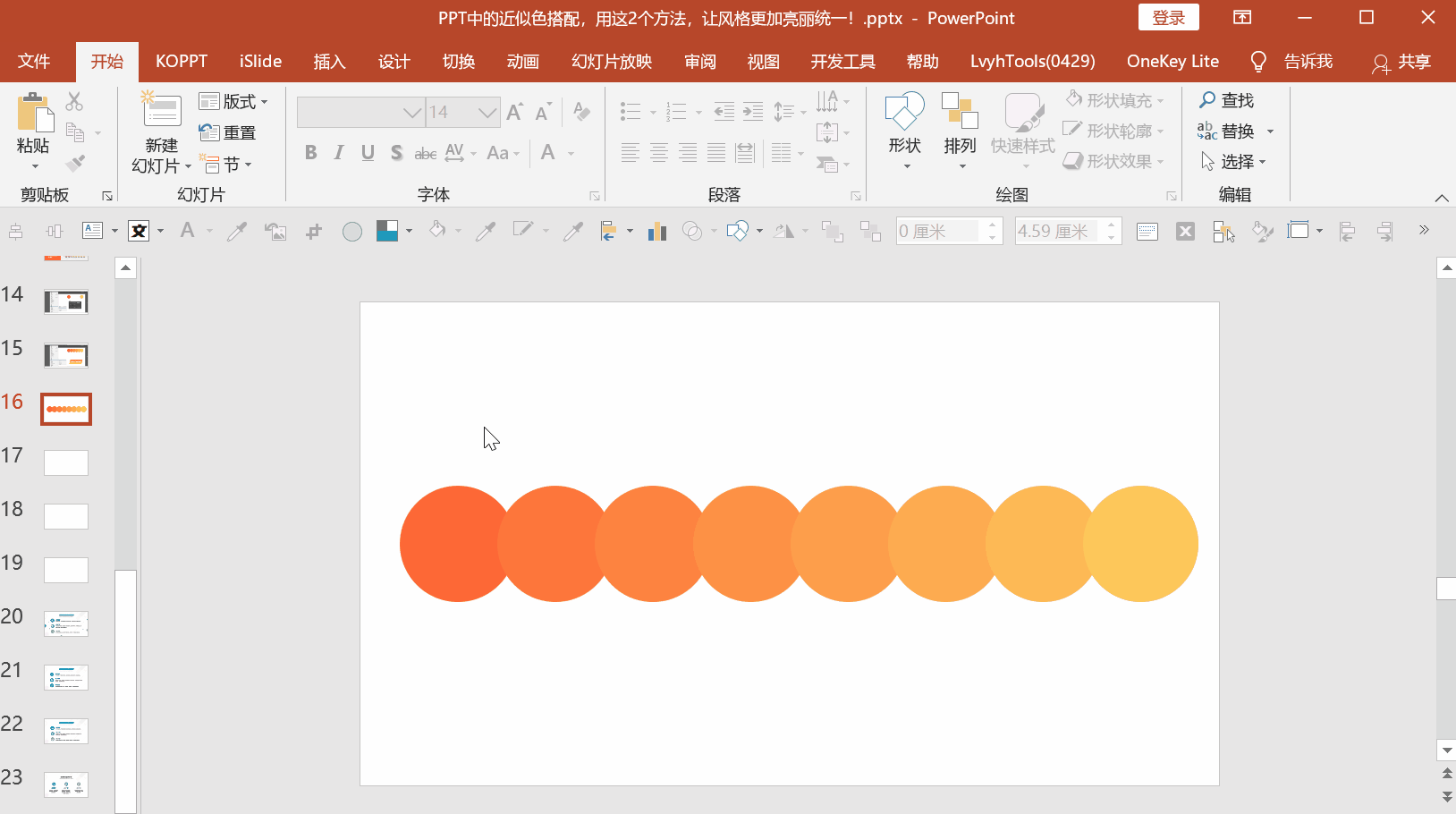Open the Shapes (形状) gallery icon
1456x814 pixels.
904,114
